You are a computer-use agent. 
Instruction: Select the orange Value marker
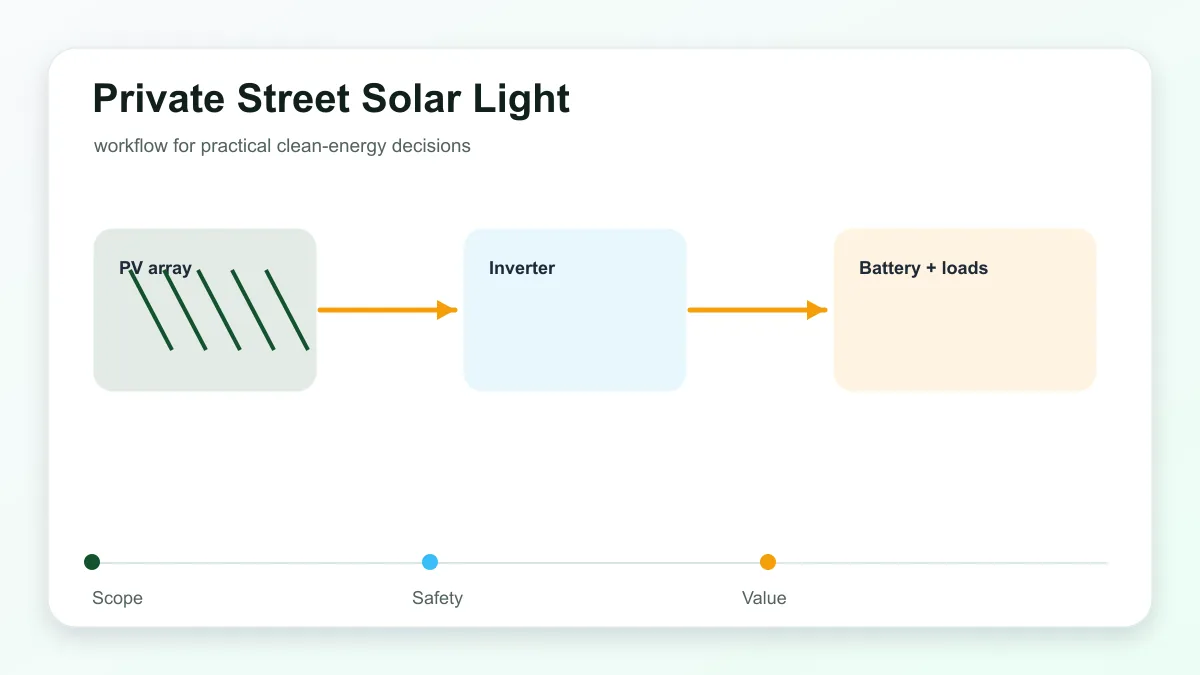click(x=768, y=562)
